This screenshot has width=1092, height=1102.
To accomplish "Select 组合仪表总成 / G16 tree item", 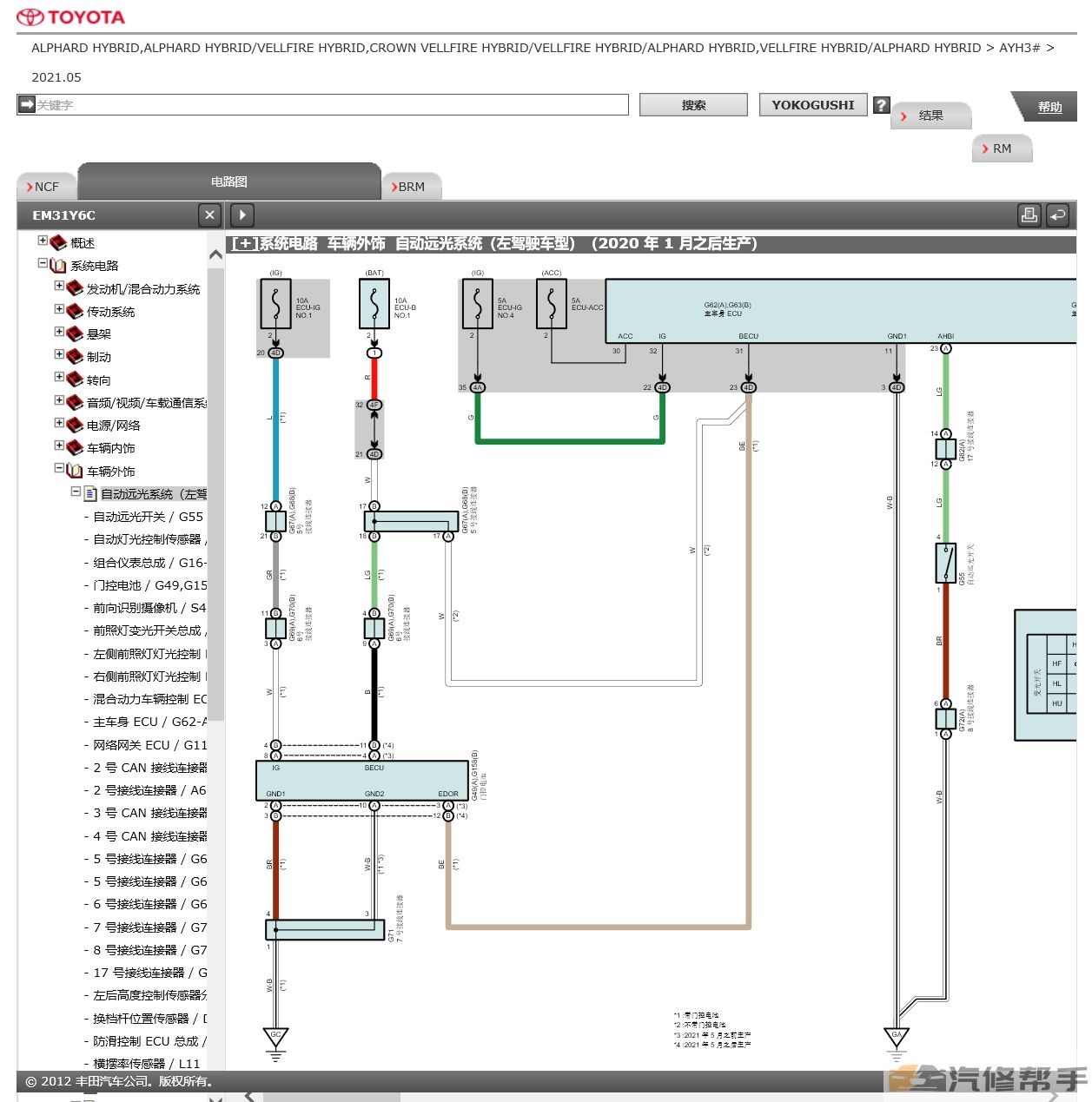I will click(149, 563).
